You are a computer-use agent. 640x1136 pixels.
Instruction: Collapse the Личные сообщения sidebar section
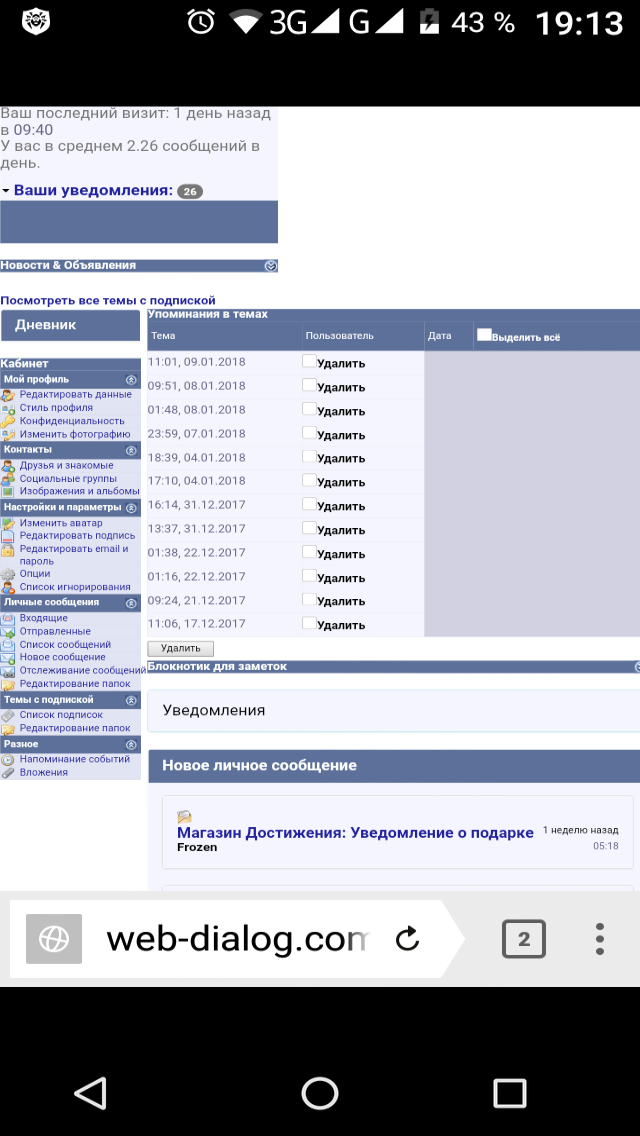(131, 603)
